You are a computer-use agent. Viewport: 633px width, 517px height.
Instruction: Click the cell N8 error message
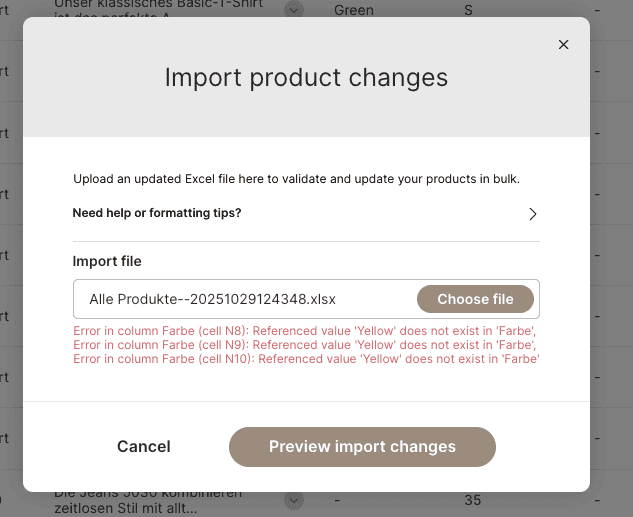pos(305,332)
